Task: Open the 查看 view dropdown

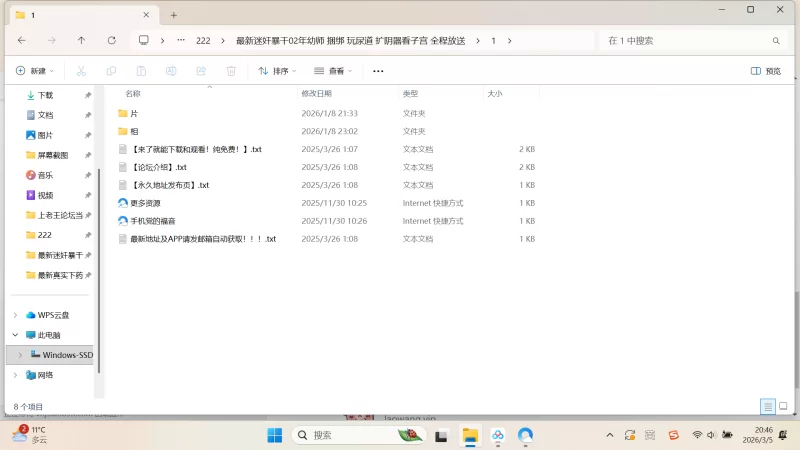Action: click(334, 71)
